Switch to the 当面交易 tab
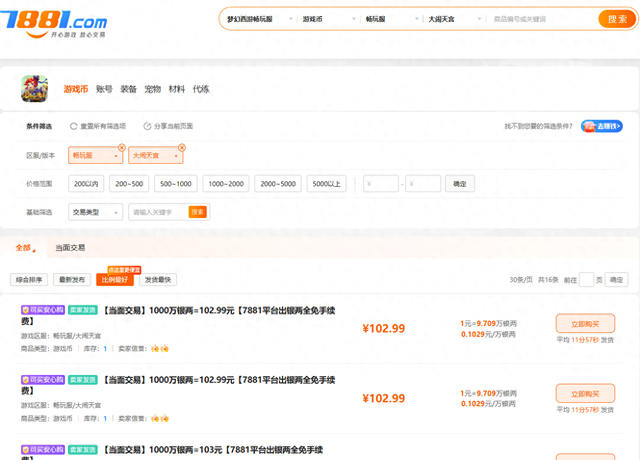The width and height of the screenshot is (640, 460). click(70, 247)
